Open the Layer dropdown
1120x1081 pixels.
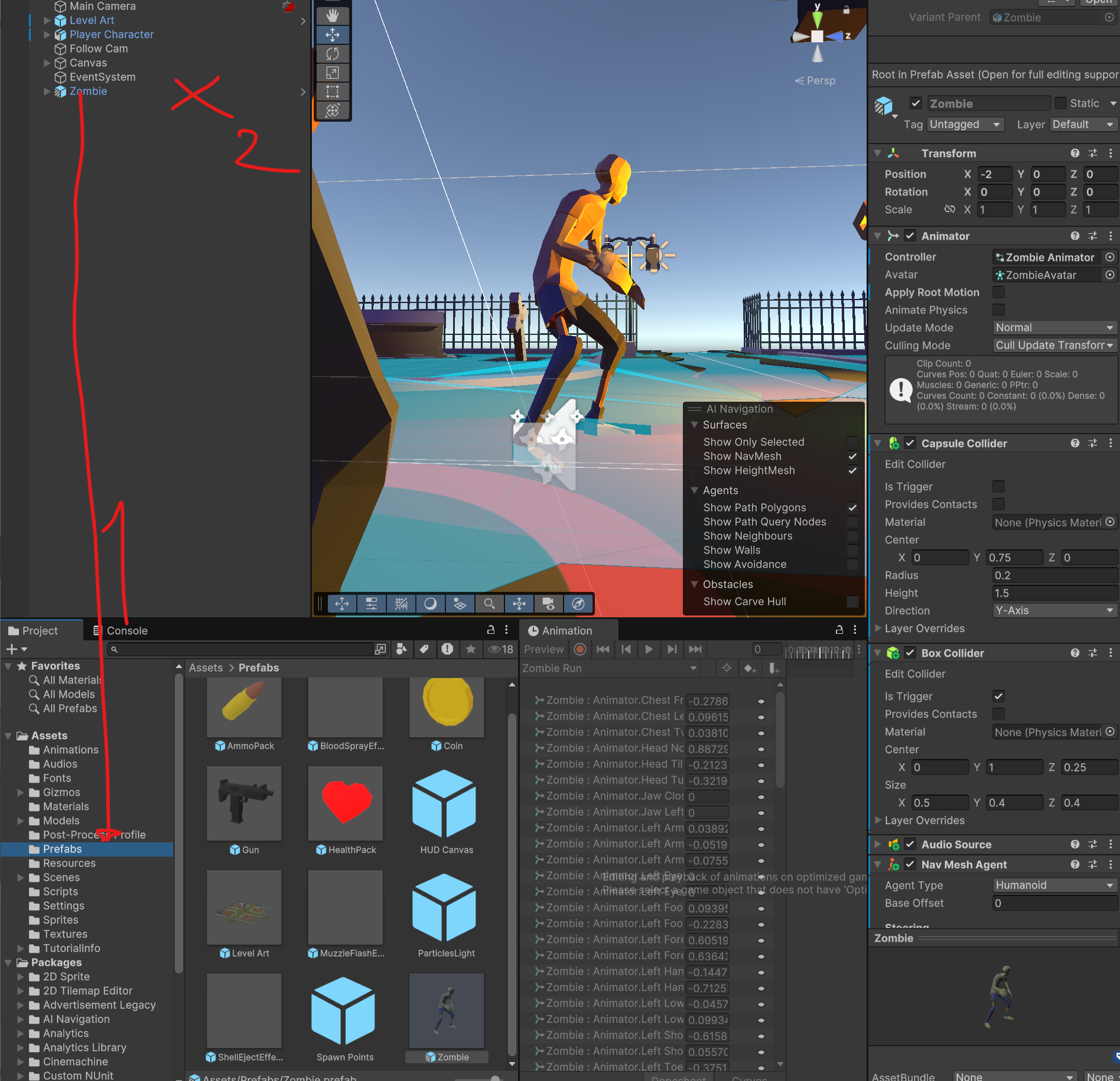coord(1083,124)
